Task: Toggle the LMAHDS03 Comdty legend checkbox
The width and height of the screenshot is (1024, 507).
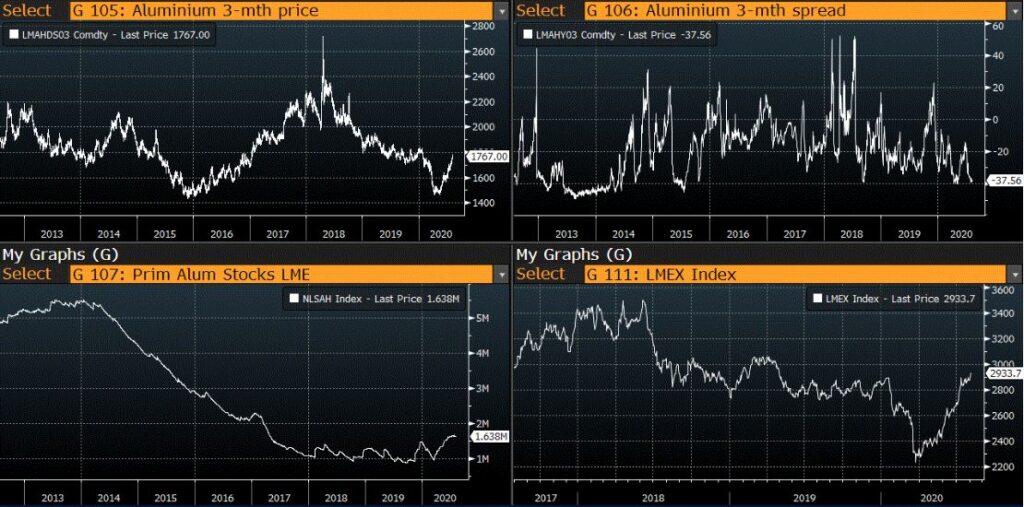Action: point(13,33)
